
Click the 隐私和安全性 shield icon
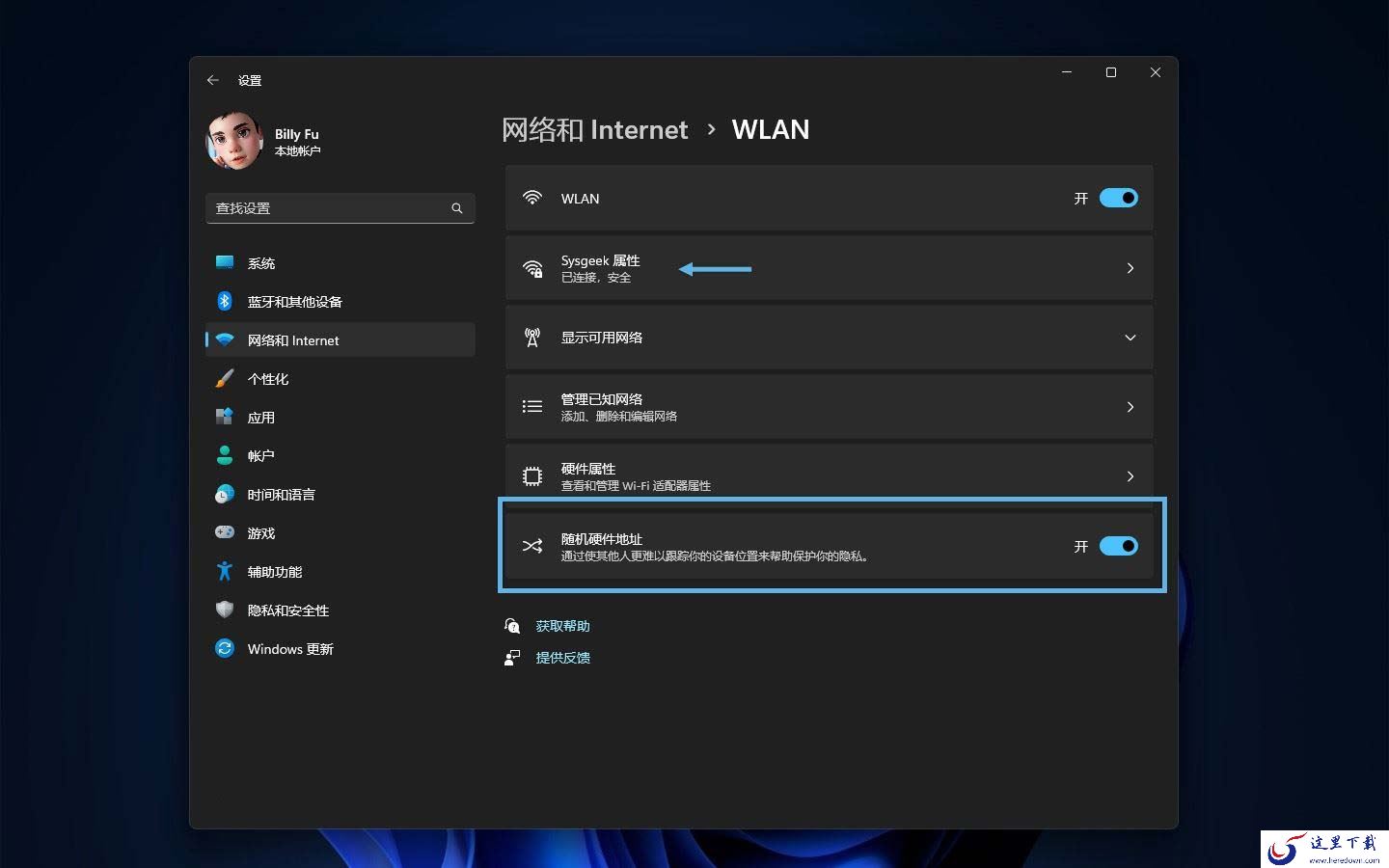225,610
